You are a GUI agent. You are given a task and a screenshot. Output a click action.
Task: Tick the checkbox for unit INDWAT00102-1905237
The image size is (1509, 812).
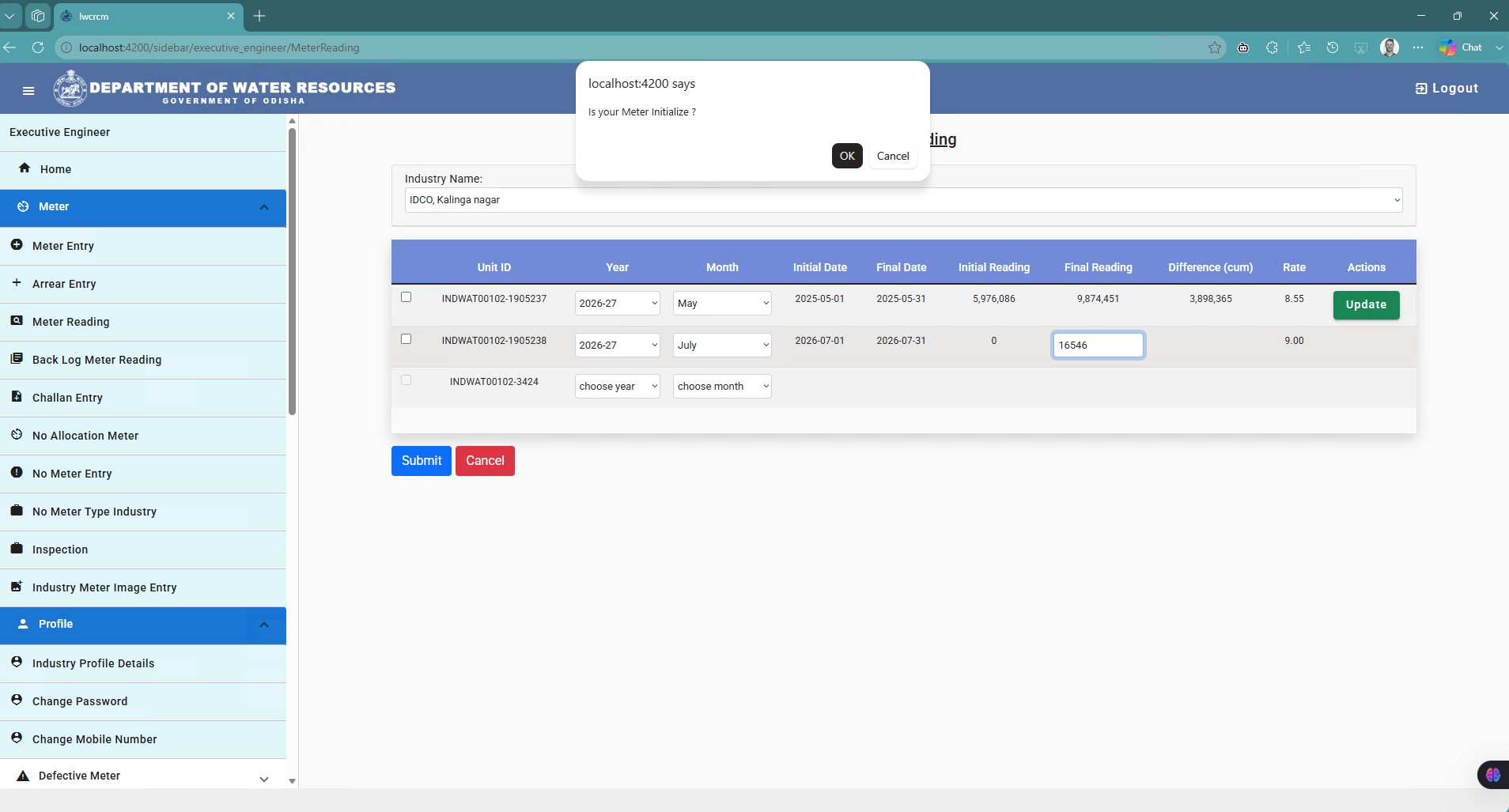(x=407, y=297)
